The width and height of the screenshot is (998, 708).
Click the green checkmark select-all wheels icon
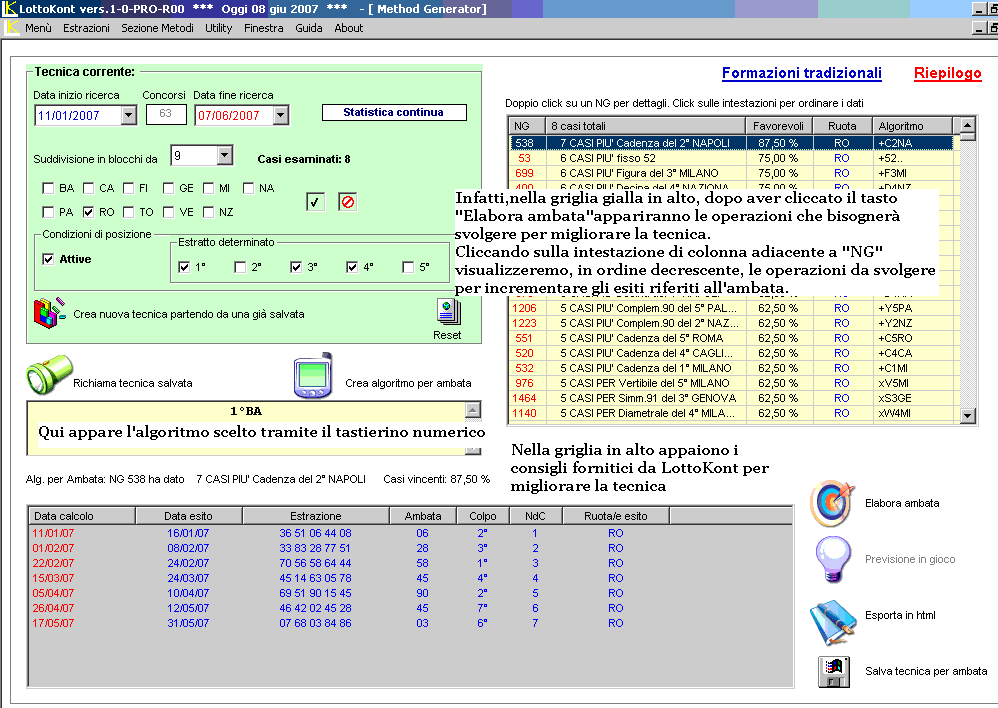316,202
